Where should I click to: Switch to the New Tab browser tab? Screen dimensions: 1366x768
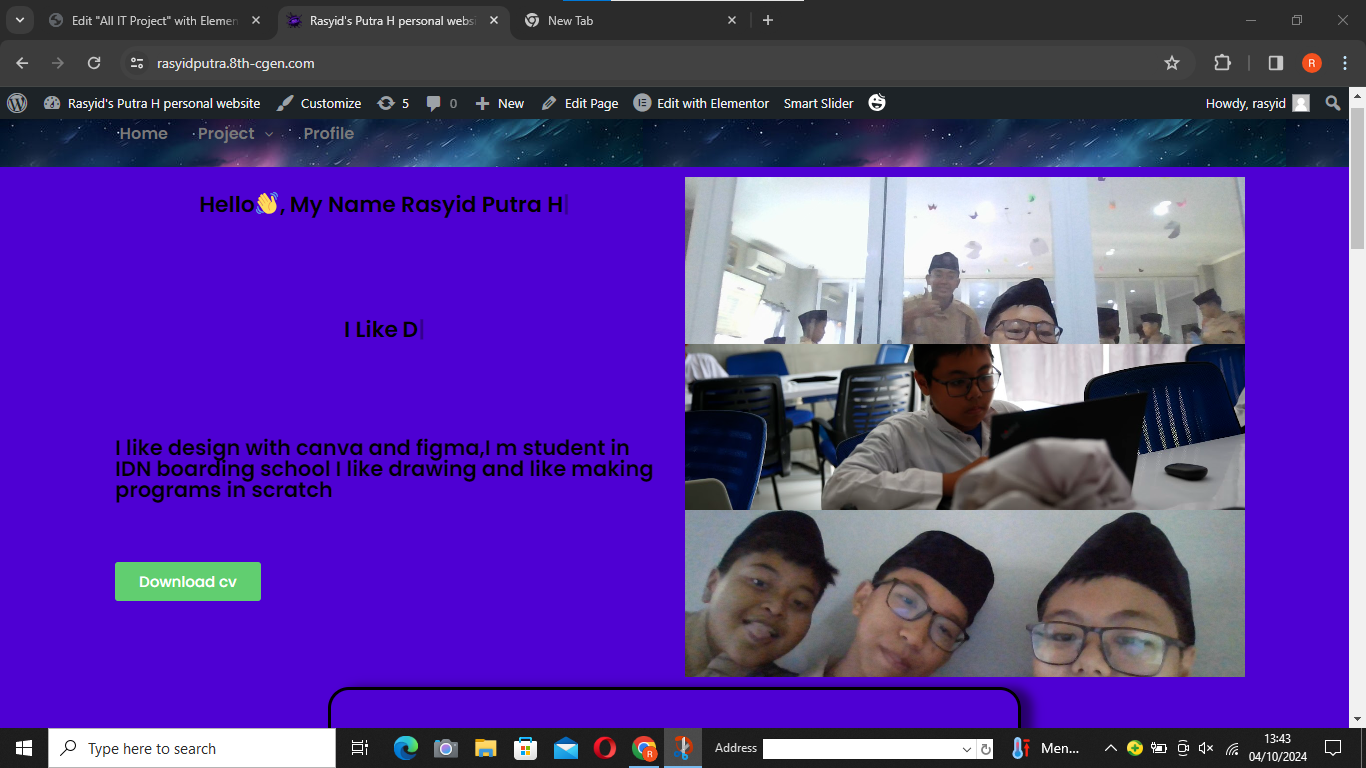[630, 20]
